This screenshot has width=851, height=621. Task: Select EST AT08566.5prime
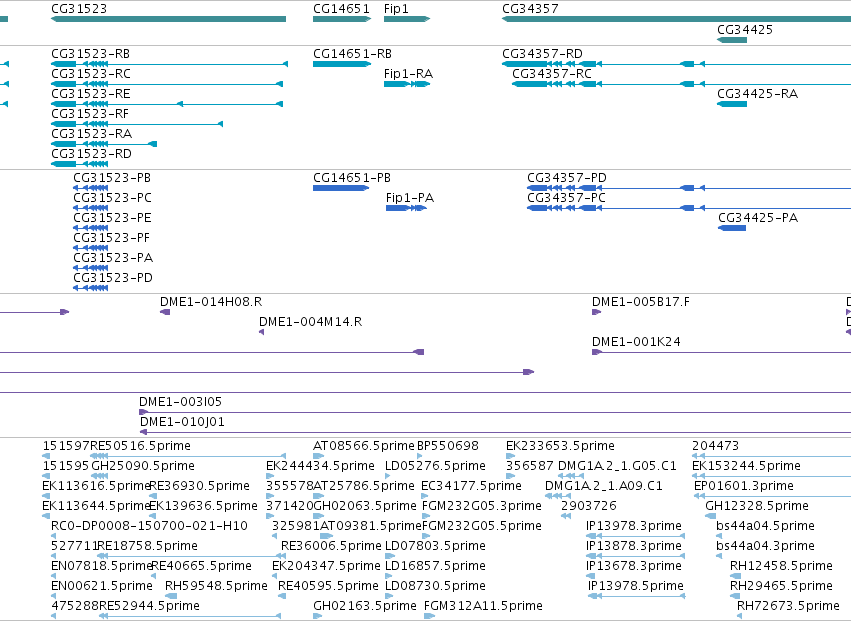tap(319, 456)
